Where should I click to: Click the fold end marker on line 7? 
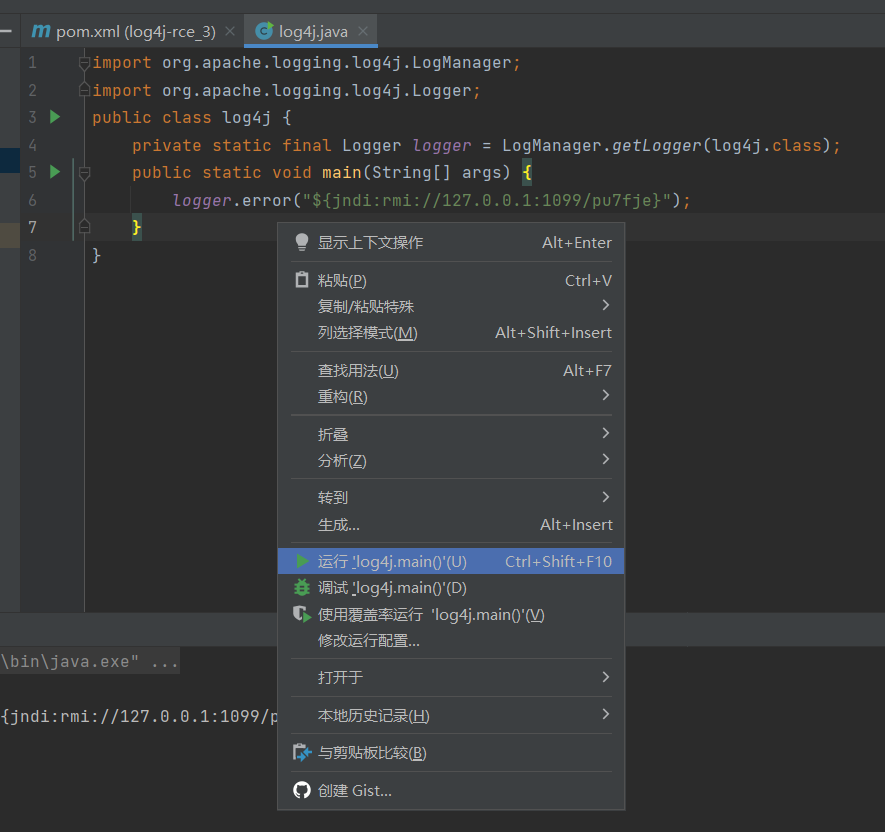(x=84, y=227)
